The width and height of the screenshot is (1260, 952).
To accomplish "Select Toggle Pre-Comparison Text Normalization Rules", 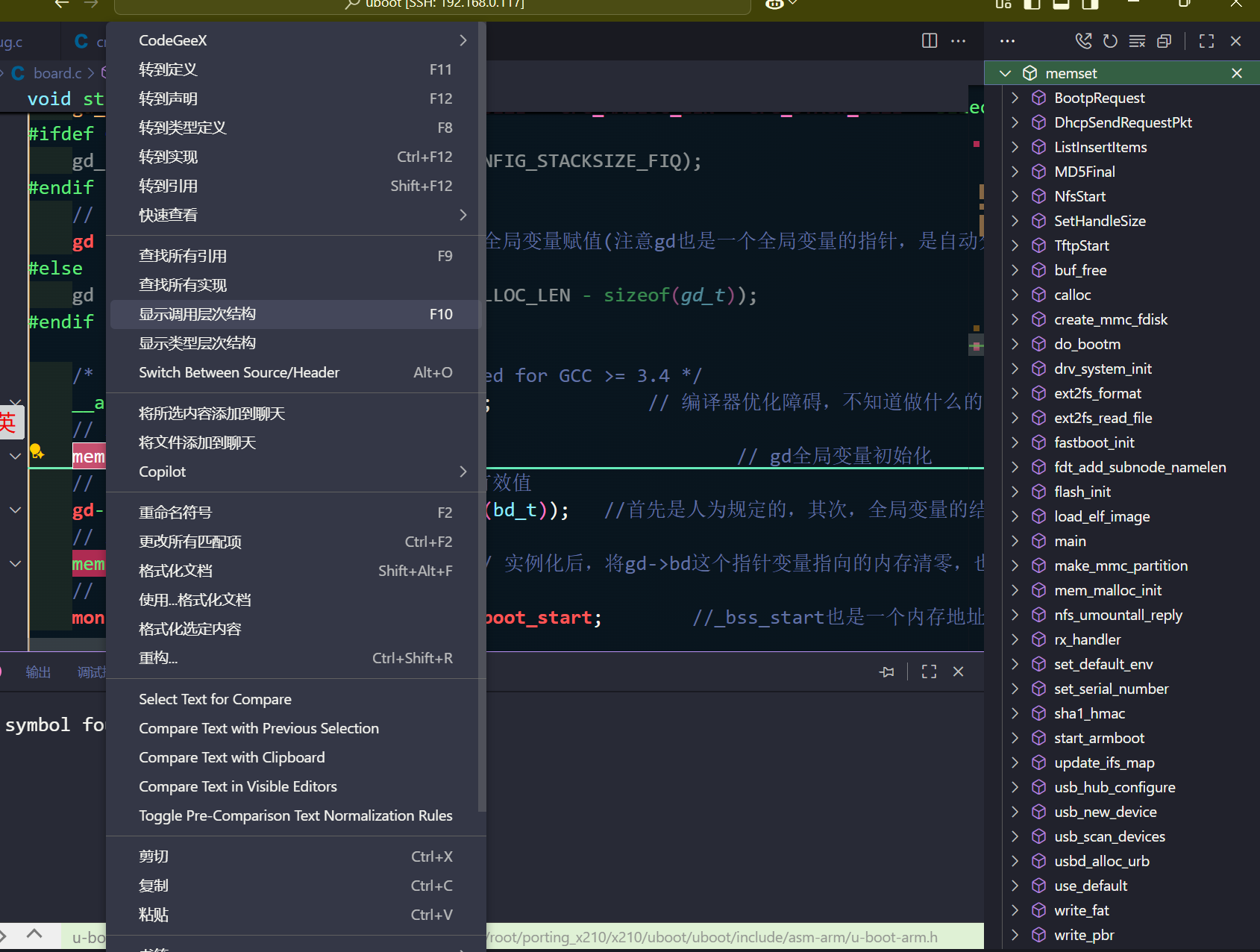I will point(295,815).
